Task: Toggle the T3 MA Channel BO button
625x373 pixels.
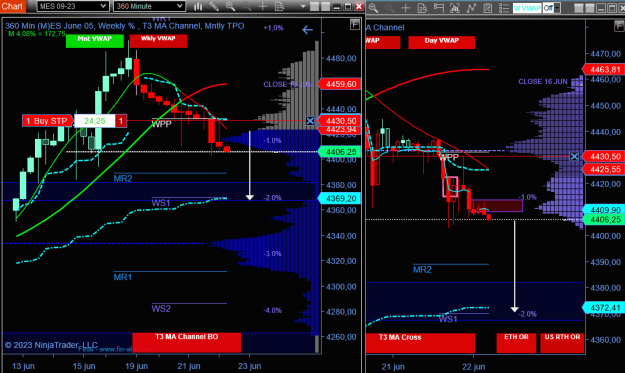Action: coord(187,343)
